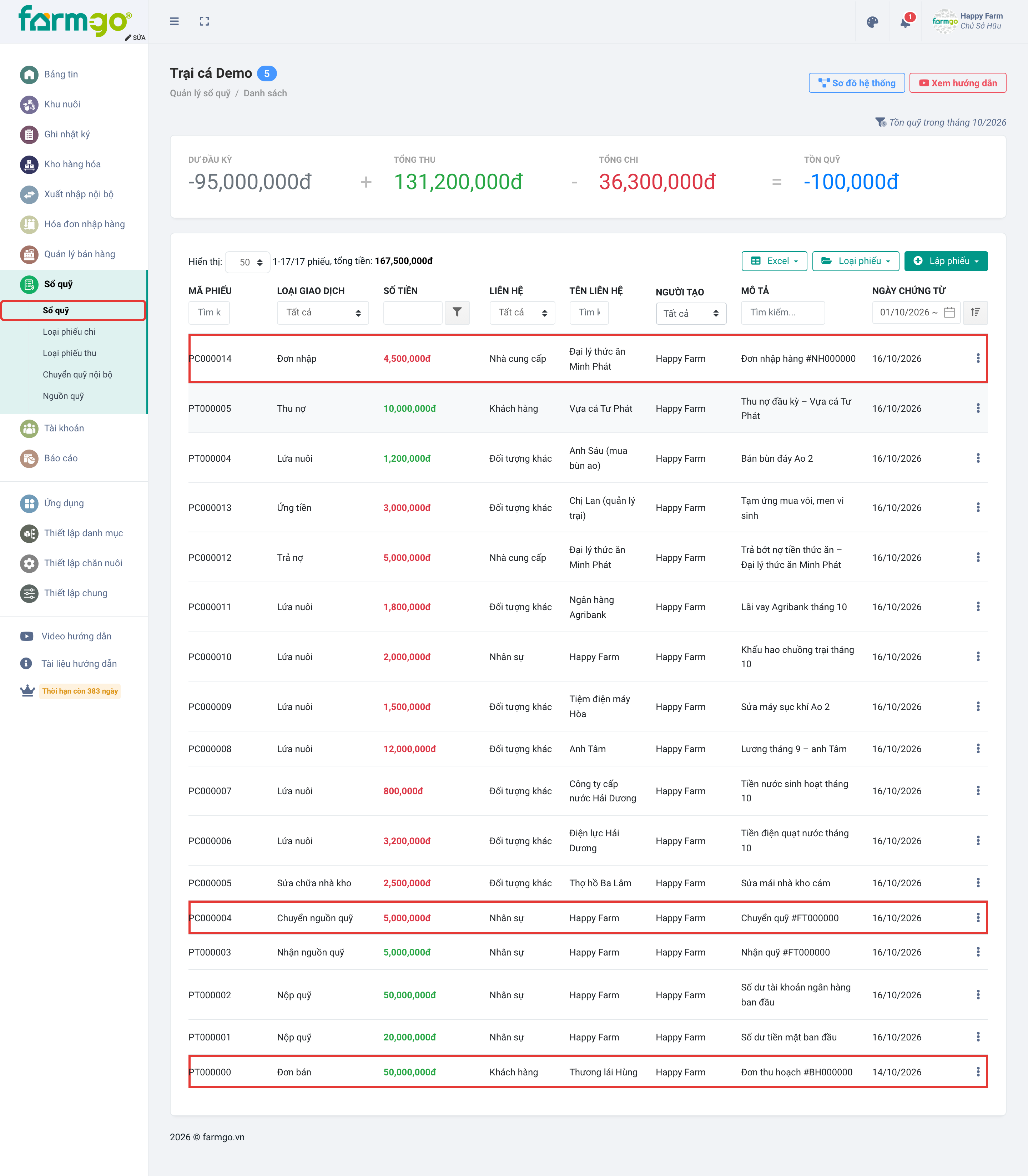This screenshot has width=1028, height=1176.
Task: Open the three-dot menu for PC000008
Action: point(978,749)
